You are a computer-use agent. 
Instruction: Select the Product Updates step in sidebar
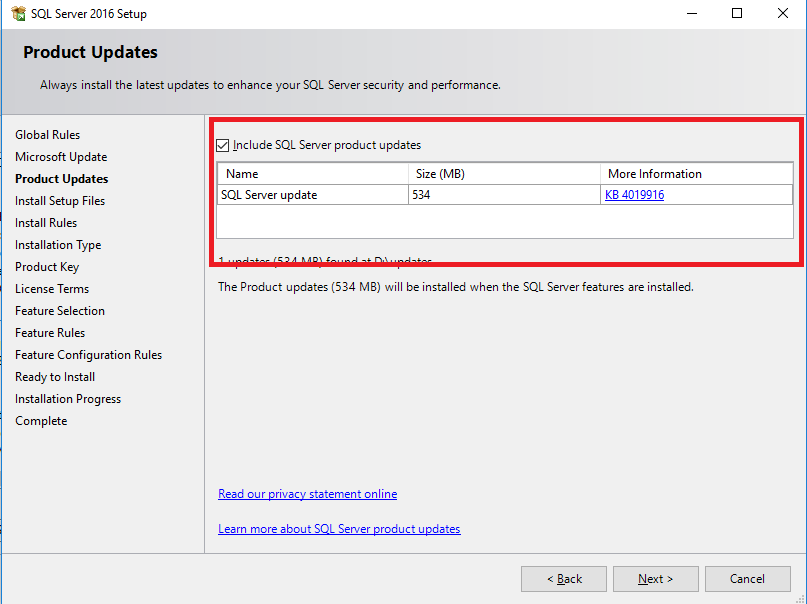[62, 179]
